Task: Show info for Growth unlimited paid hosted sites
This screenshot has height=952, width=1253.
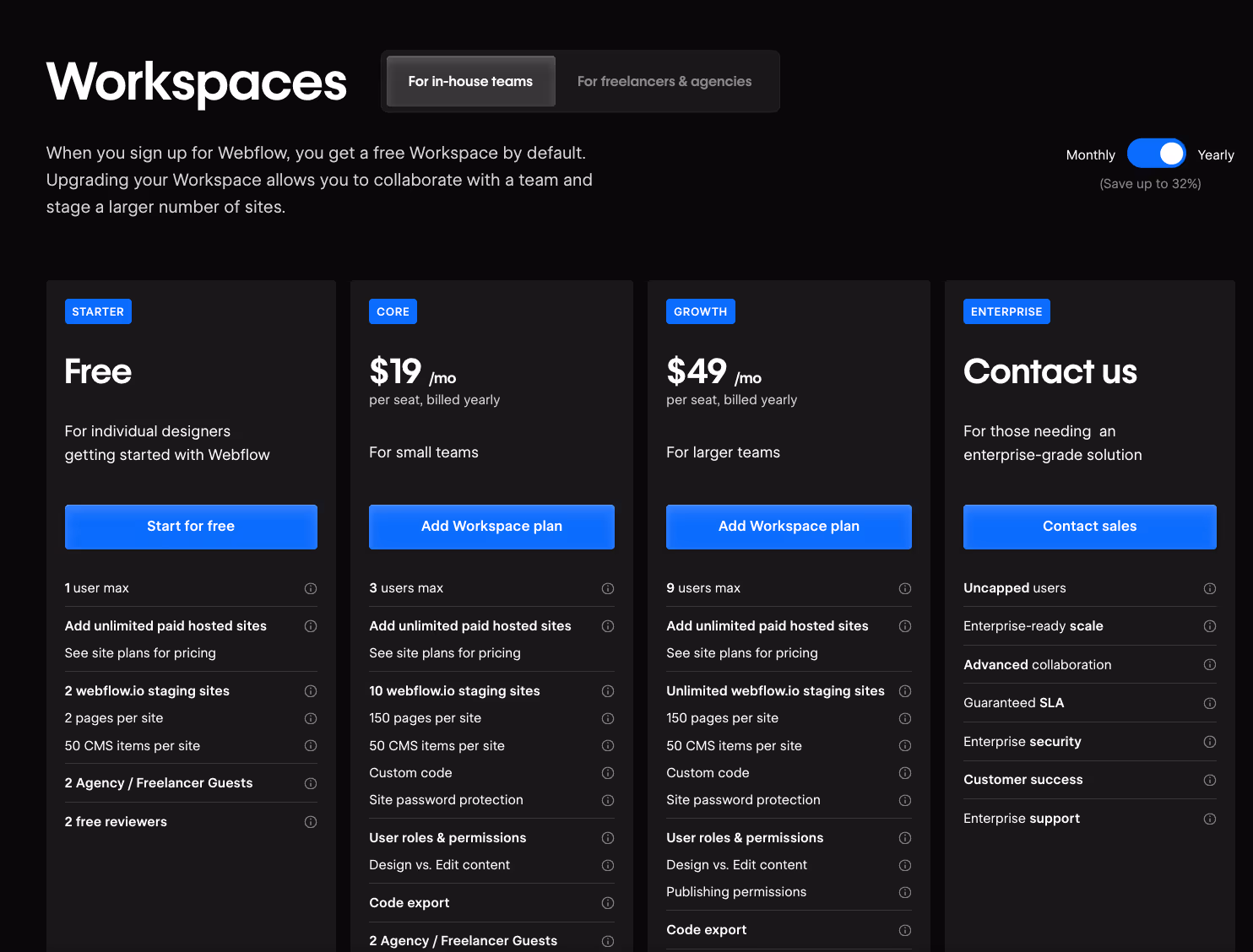Action: click(x=905, y=626)
